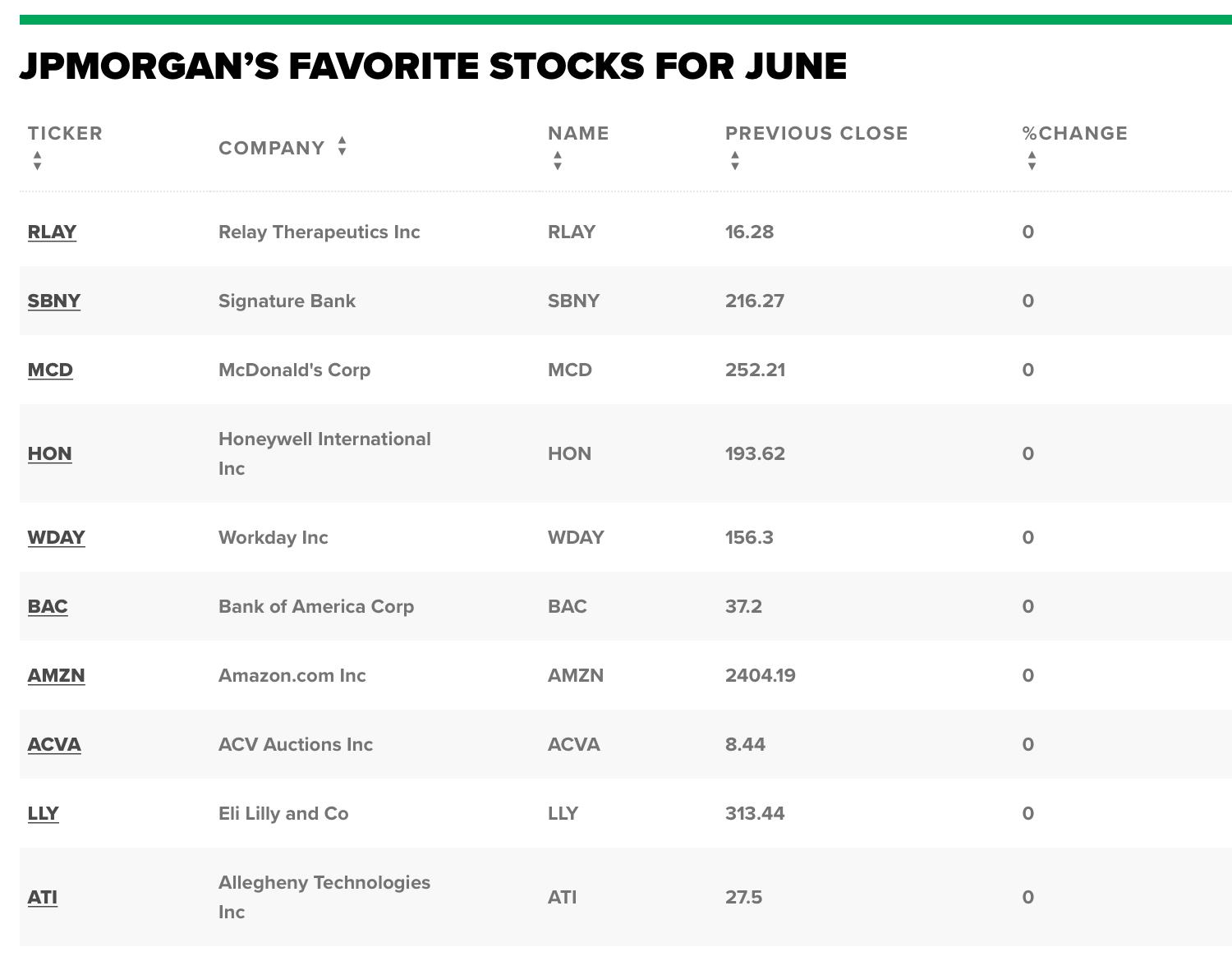Screen dimensions: 1232x961
Task: Open the AMZN ticker link
Action: 56,675
